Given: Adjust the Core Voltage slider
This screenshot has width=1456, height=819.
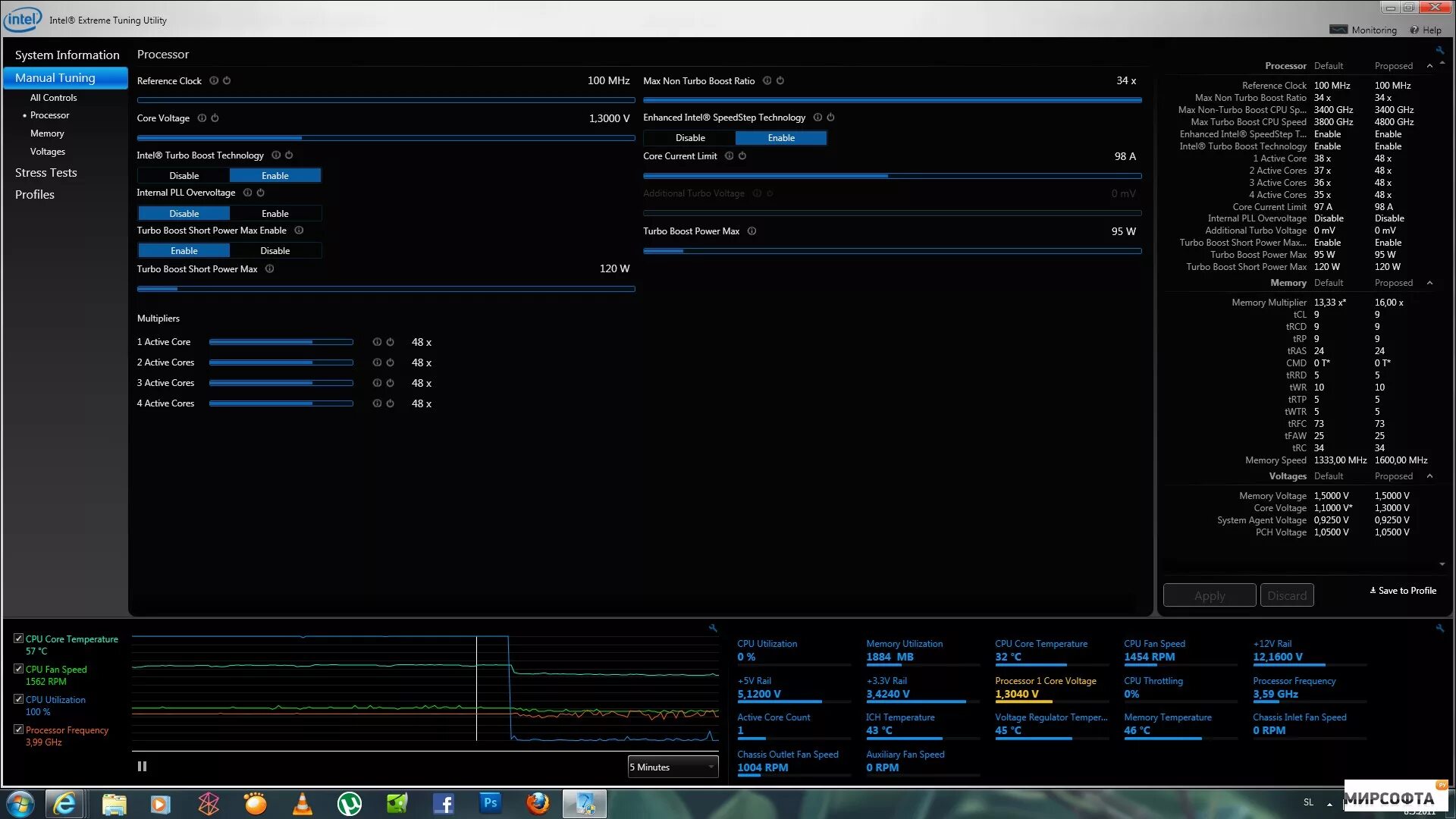Looking at the screenshot, I should point(386,138).
